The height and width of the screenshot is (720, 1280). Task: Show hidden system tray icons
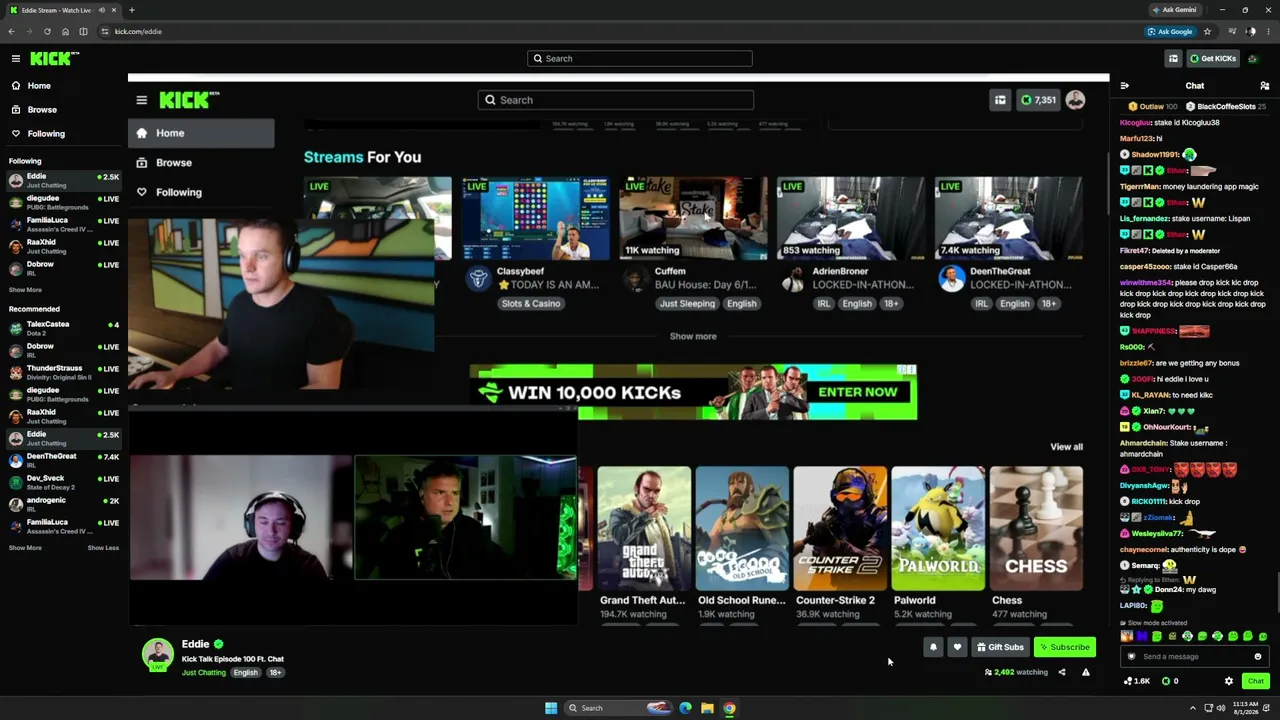pos(1195,708)
